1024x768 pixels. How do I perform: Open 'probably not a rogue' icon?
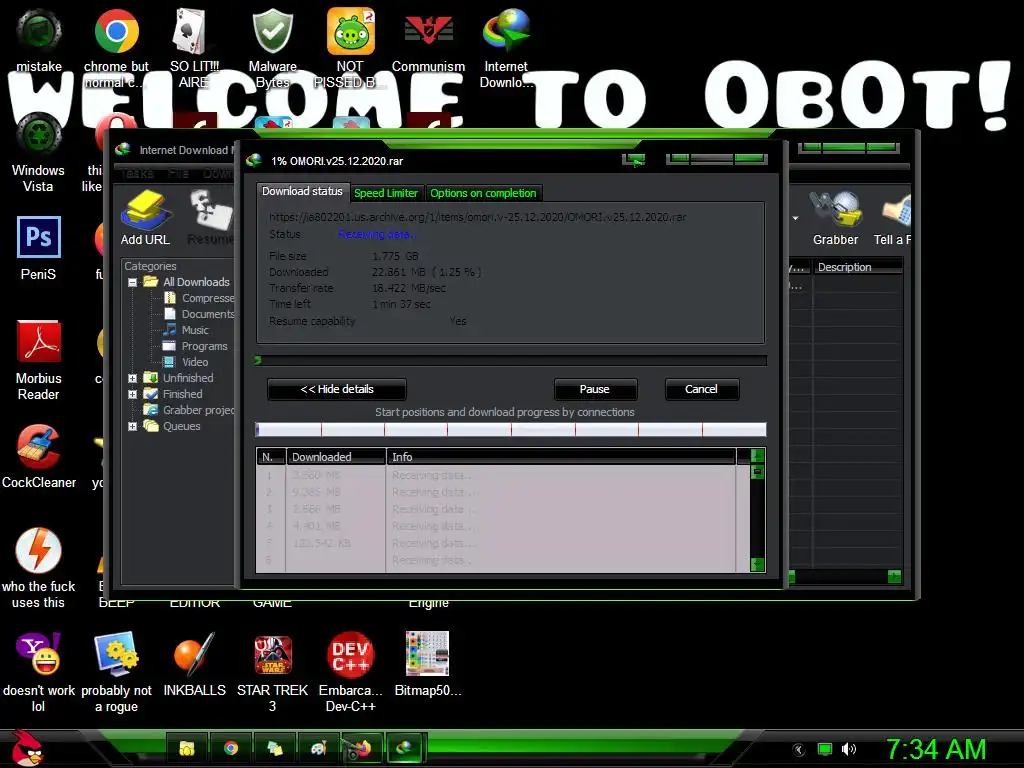pyautogui.click(x=116, y=672)
